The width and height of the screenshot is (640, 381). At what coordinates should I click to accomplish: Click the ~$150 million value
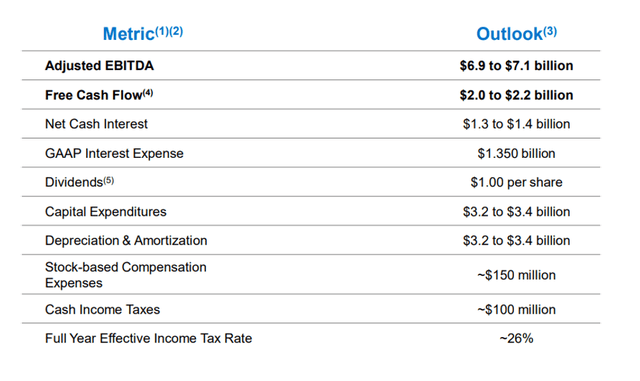click(516, 275)
